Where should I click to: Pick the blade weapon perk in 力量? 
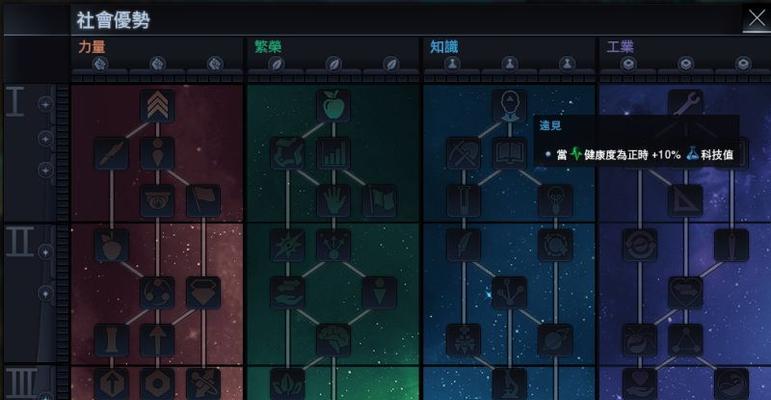[x=112, y=154]
